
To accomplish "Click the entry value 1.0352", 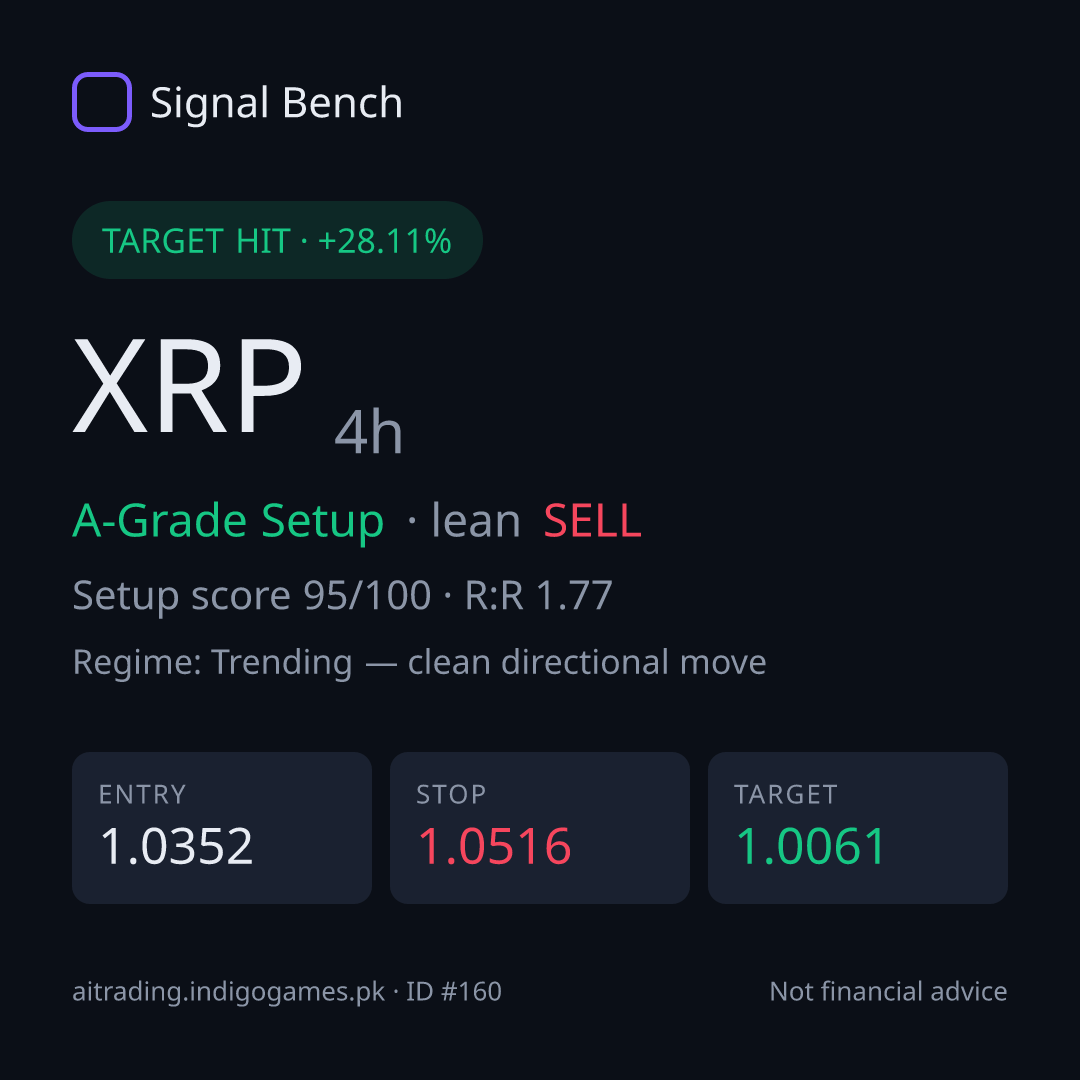I will [176, 846].
